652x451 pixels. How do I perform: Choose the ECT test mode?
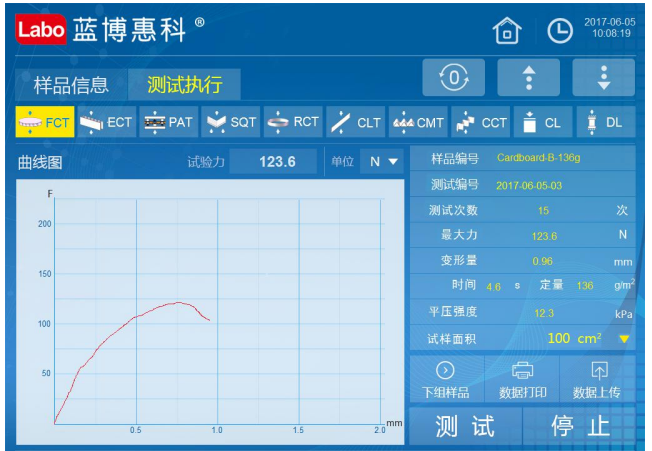107,122
